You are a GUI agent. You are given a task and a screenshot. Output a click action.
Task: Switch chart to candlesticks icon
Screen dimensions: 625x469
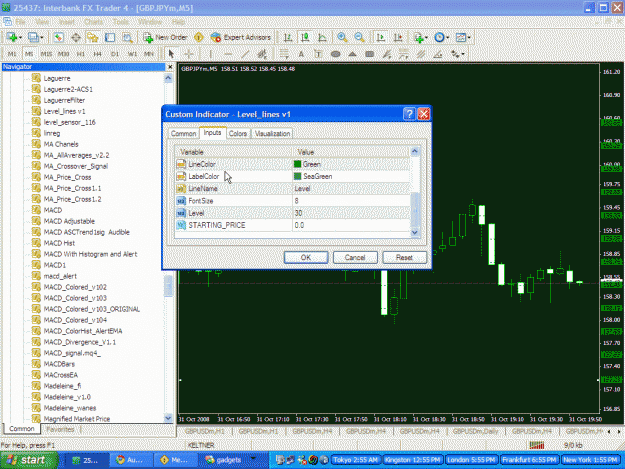click(305, 37)
